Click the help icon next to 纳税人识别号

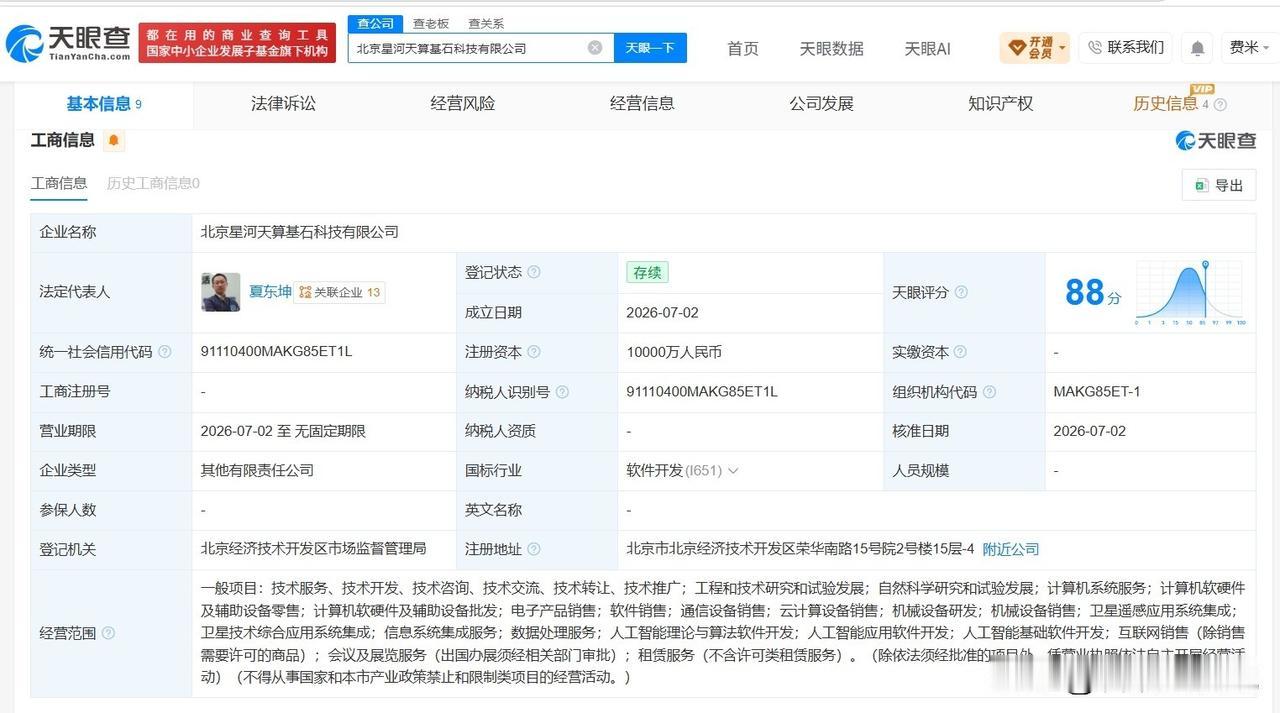562,392
